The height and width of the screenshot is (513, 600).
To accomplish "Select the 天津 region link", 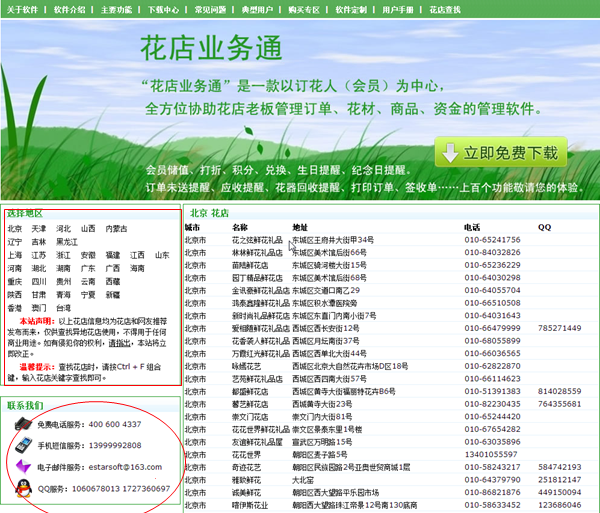I will tap(39, 229).
